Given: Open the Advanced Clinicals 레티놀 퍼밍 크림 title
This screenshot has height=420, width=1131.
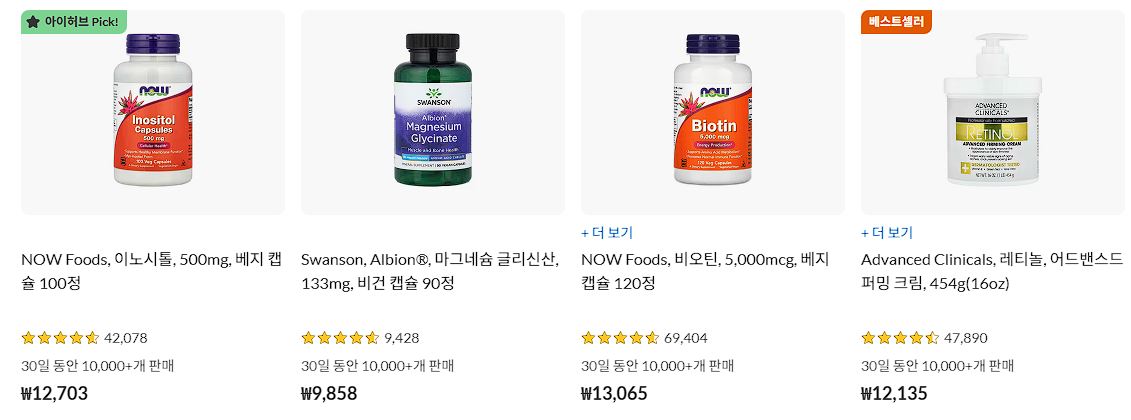Looking at the screenshot, I should coord(993,271).
